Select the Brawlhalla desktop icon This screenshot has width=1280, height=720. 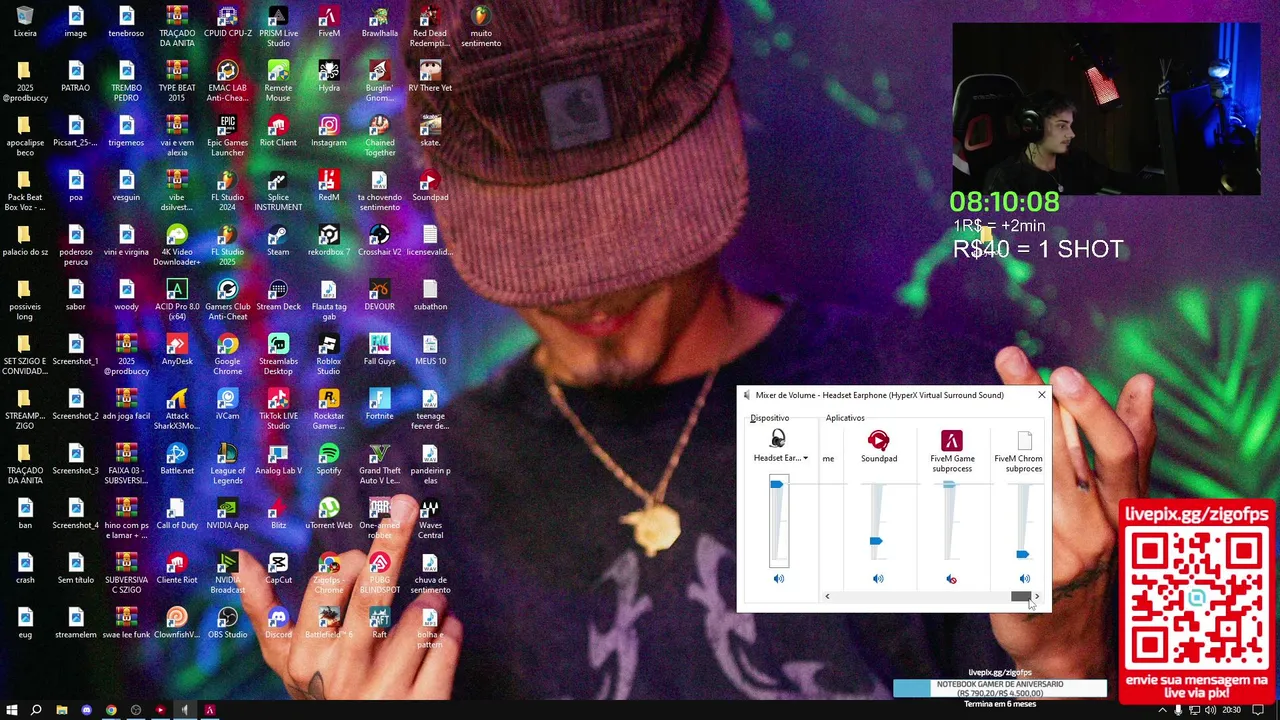point(379,22)
